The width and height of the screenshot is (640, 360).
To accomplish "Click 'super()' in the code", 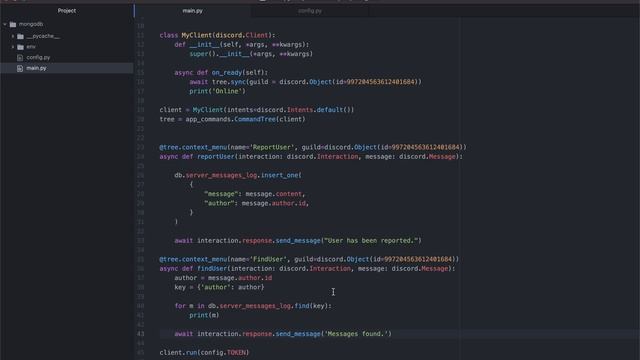I will point(202,54).
